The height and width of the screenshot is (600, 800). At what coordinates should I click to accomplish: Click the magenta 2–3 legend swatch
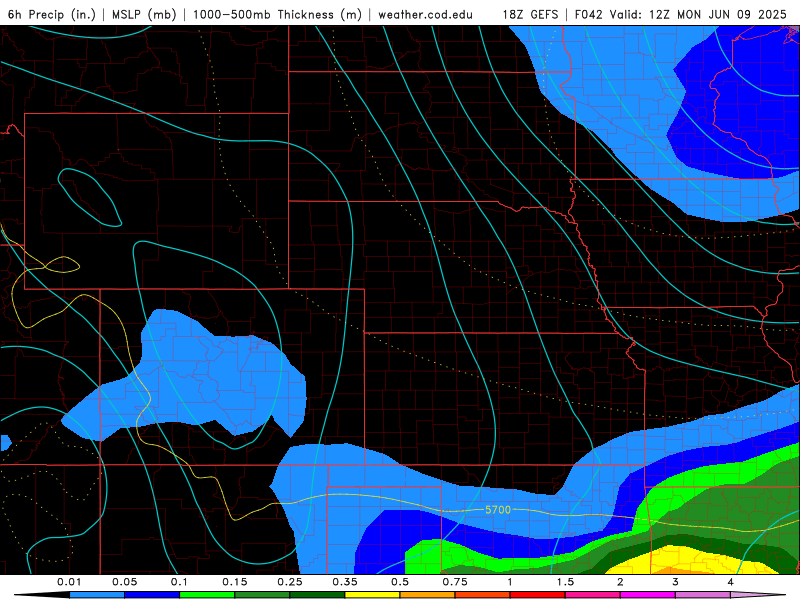pos(648,595)
